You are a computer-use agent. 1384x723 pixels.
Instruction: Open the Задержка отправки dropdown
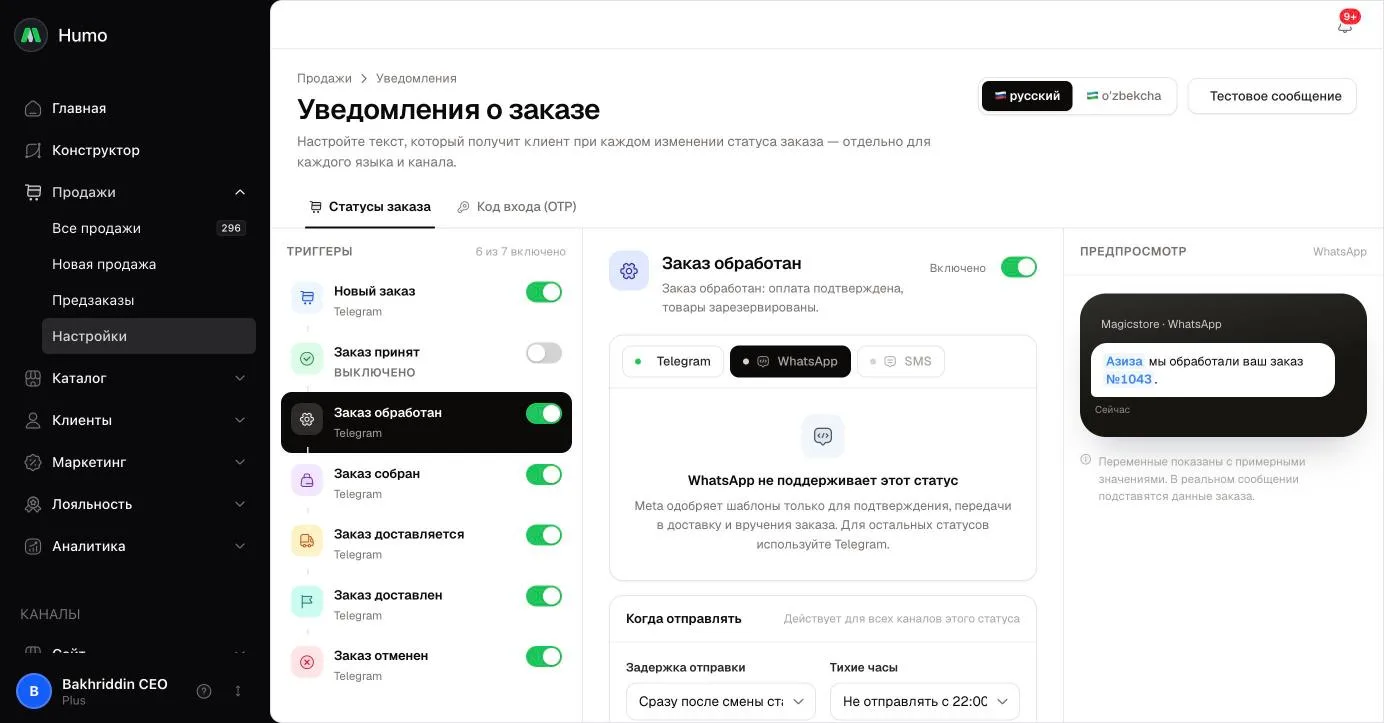point(721,702)
